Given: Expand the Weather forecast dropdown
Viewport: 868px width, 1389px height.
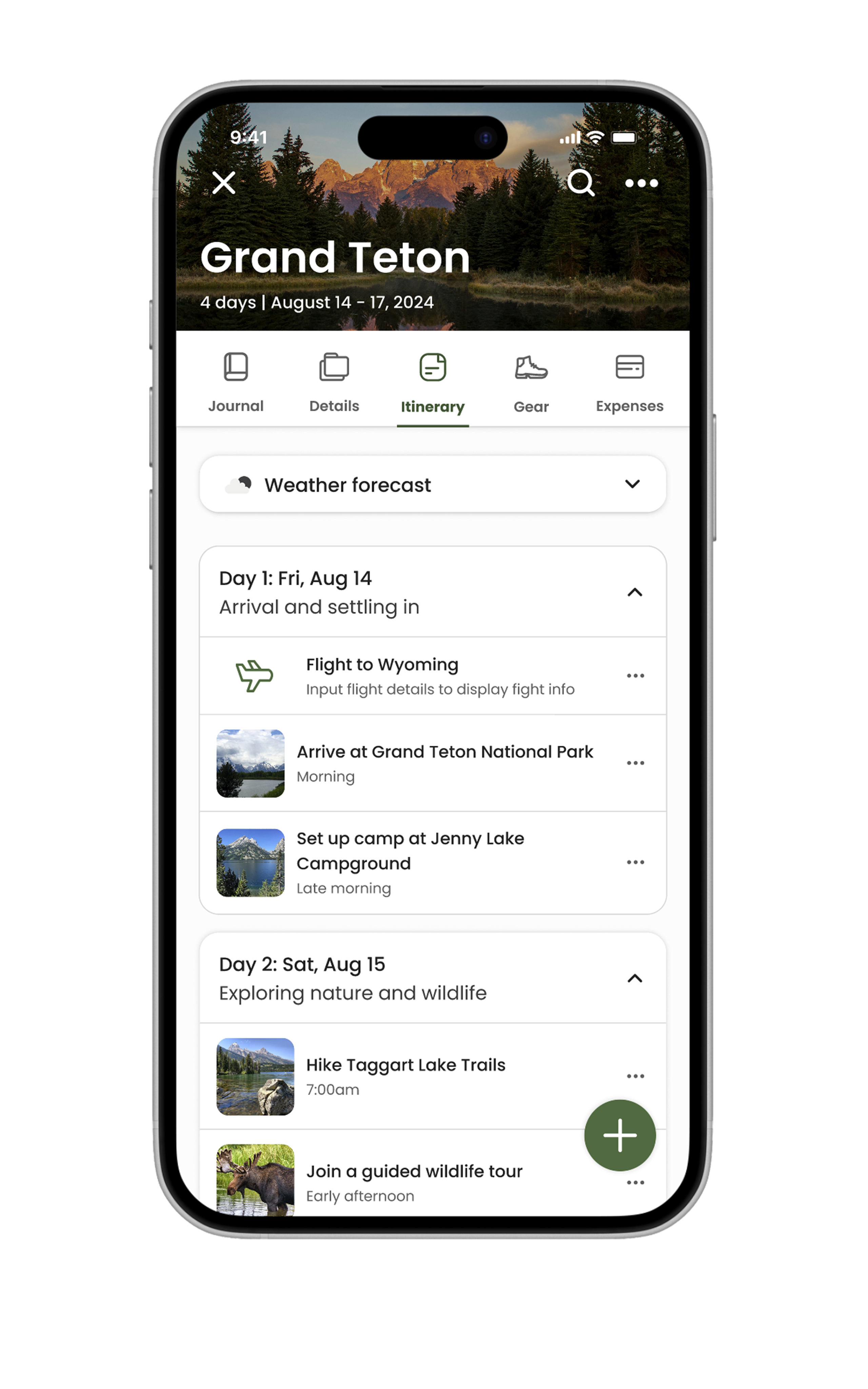Looking at the screenshot, I should (433, 484).
